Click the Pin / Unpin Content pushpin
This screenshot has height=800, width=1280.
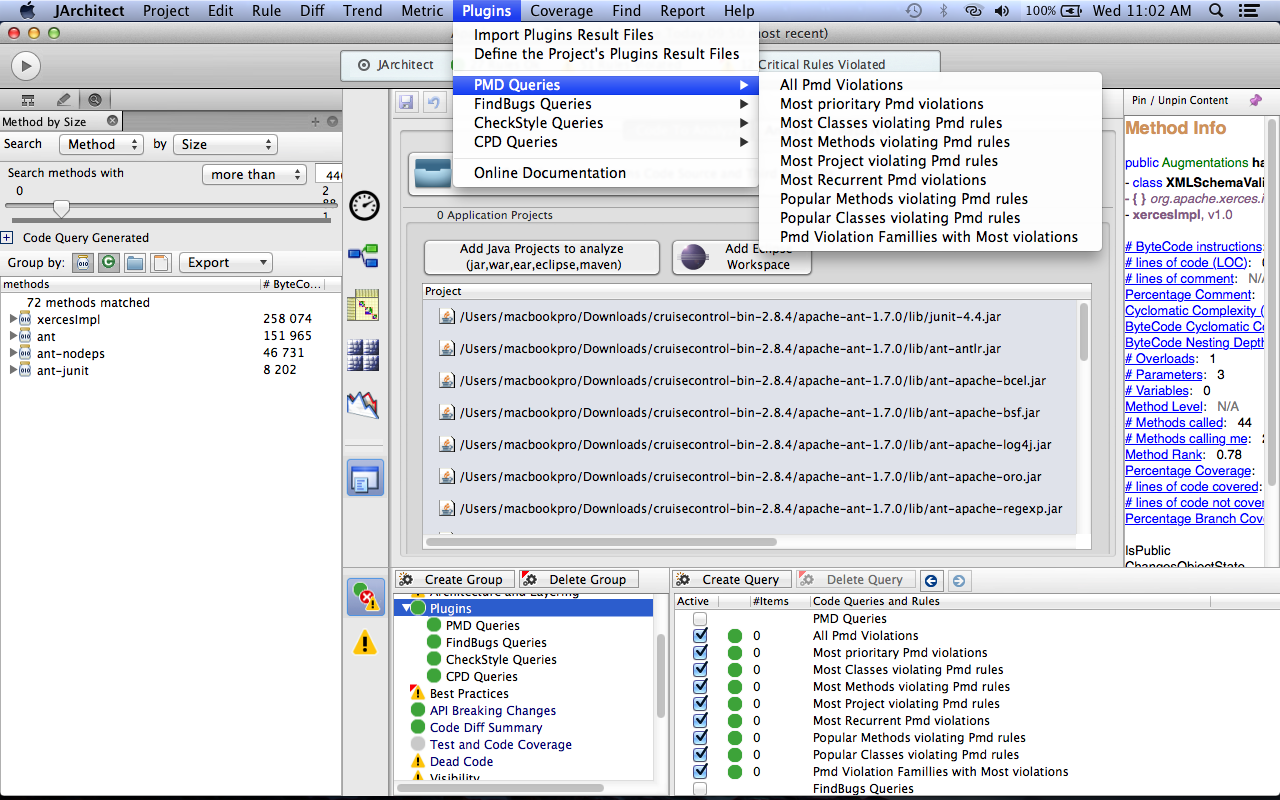point(1256,100)
